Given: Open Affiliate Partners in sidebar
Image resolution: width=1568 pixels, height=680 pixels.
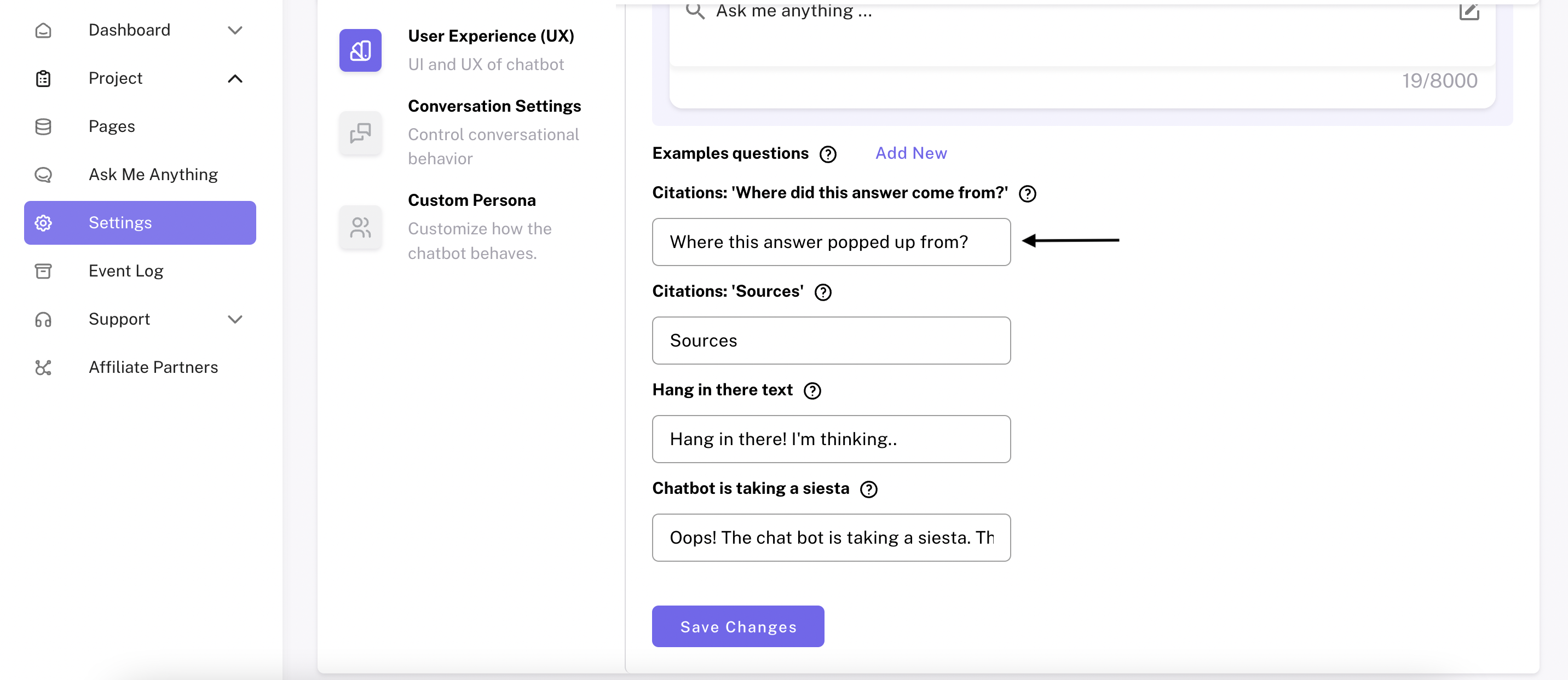Looking at the screenshot, I should click(153, 367).
